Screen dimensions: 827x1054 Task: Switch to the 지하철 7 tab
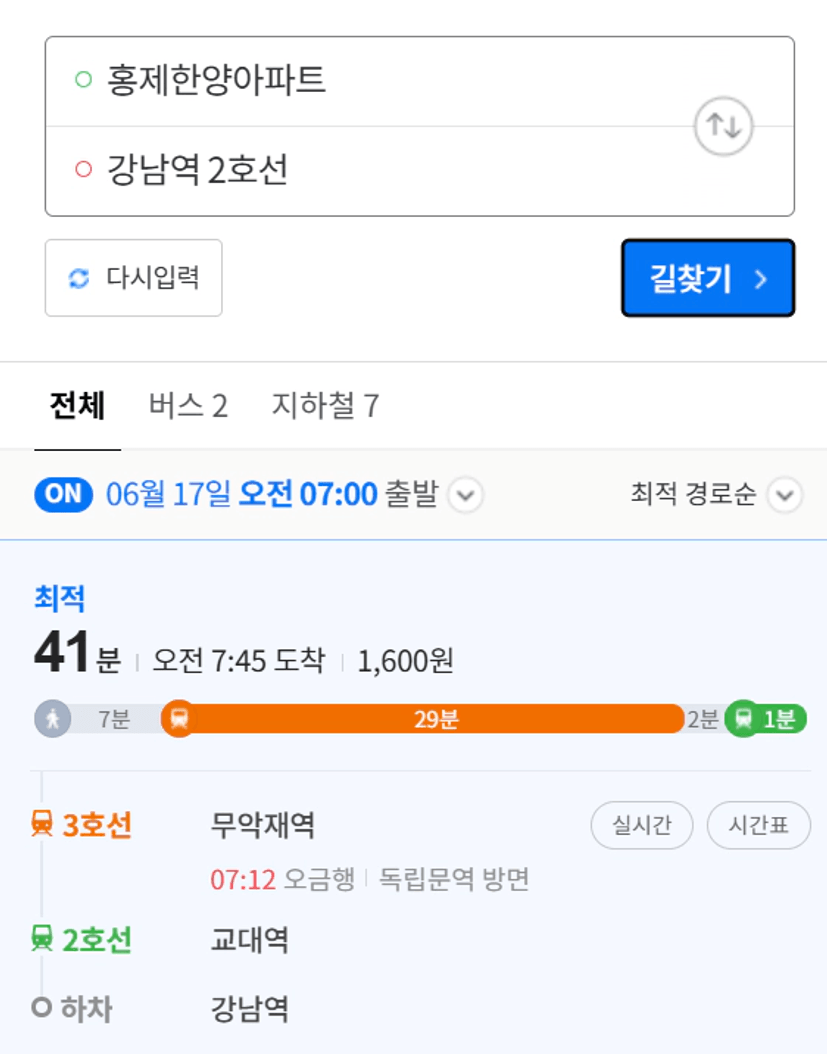point(325,406)
